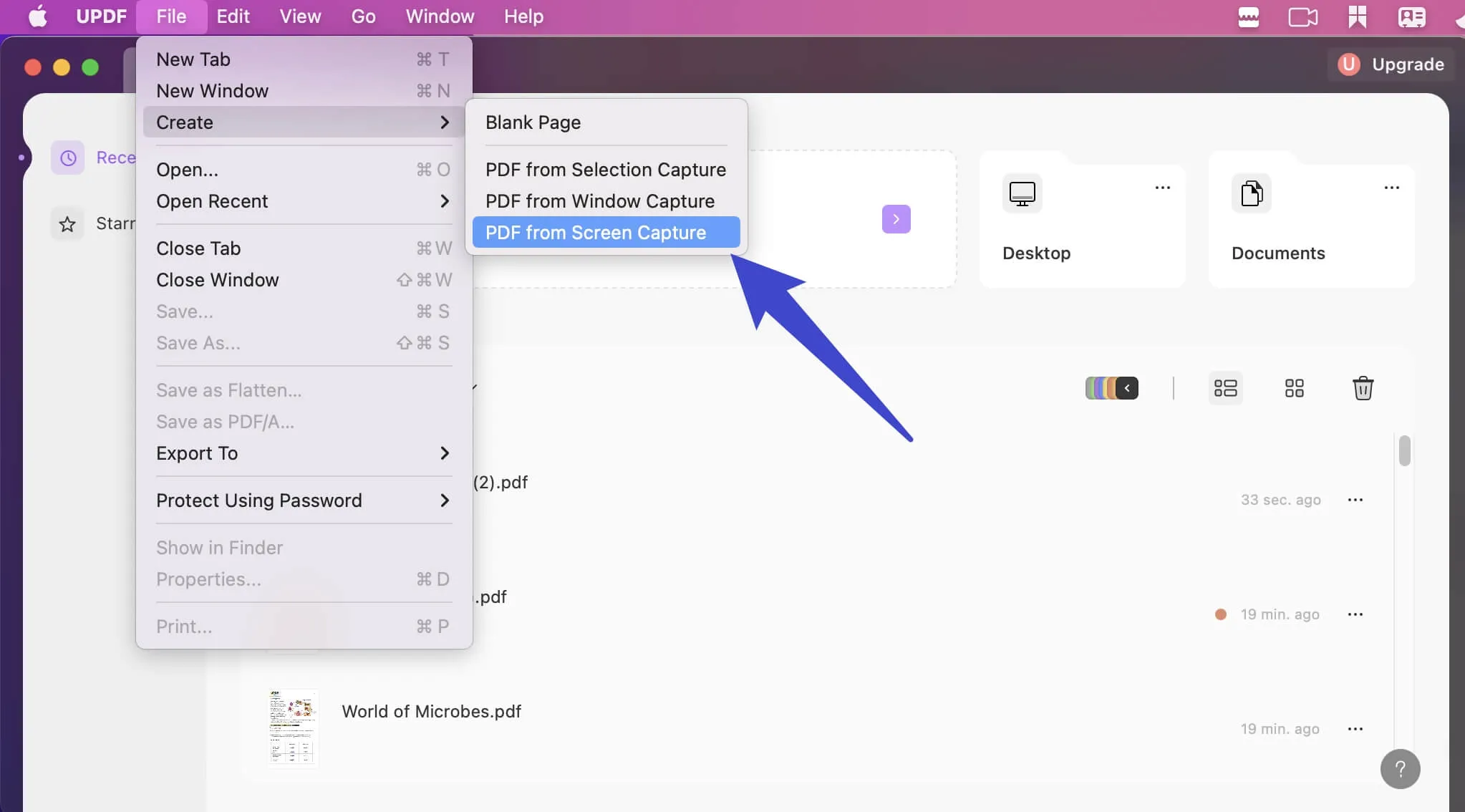Click the color theme switcher swatch
The image size is (1465, 812).
coord(1111,388)
